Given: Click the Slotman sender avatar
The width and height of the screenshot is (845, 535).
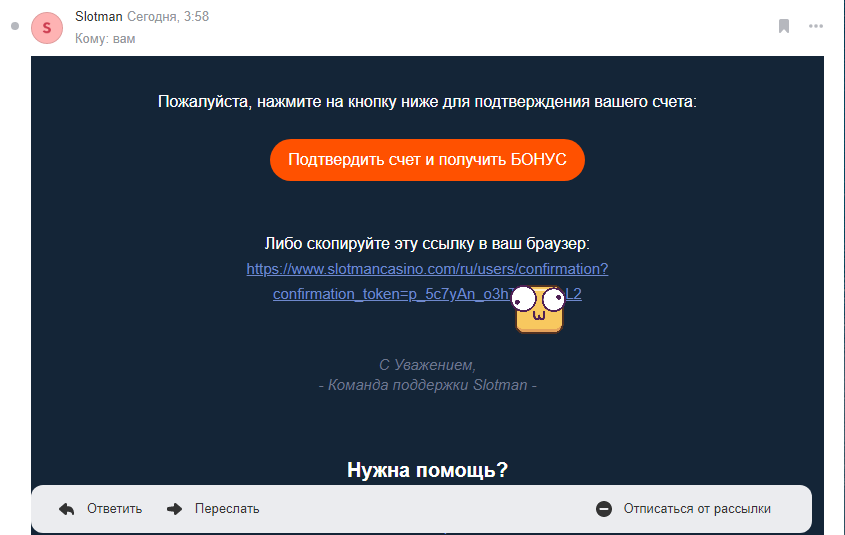Looking at the screenshot, I should (x=47, y=28).
